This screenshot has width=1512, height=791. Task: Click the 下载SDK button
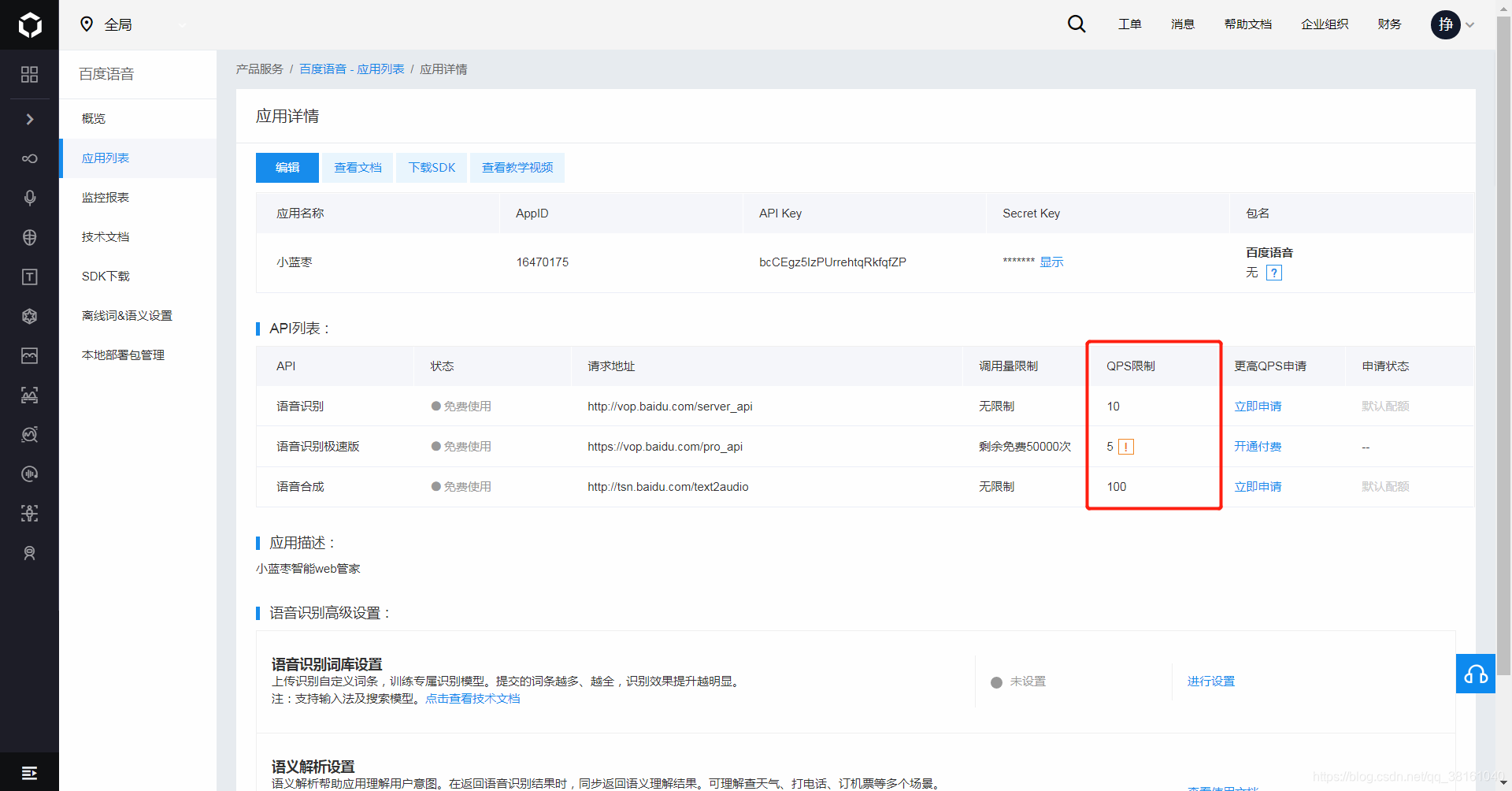(432, 168)
